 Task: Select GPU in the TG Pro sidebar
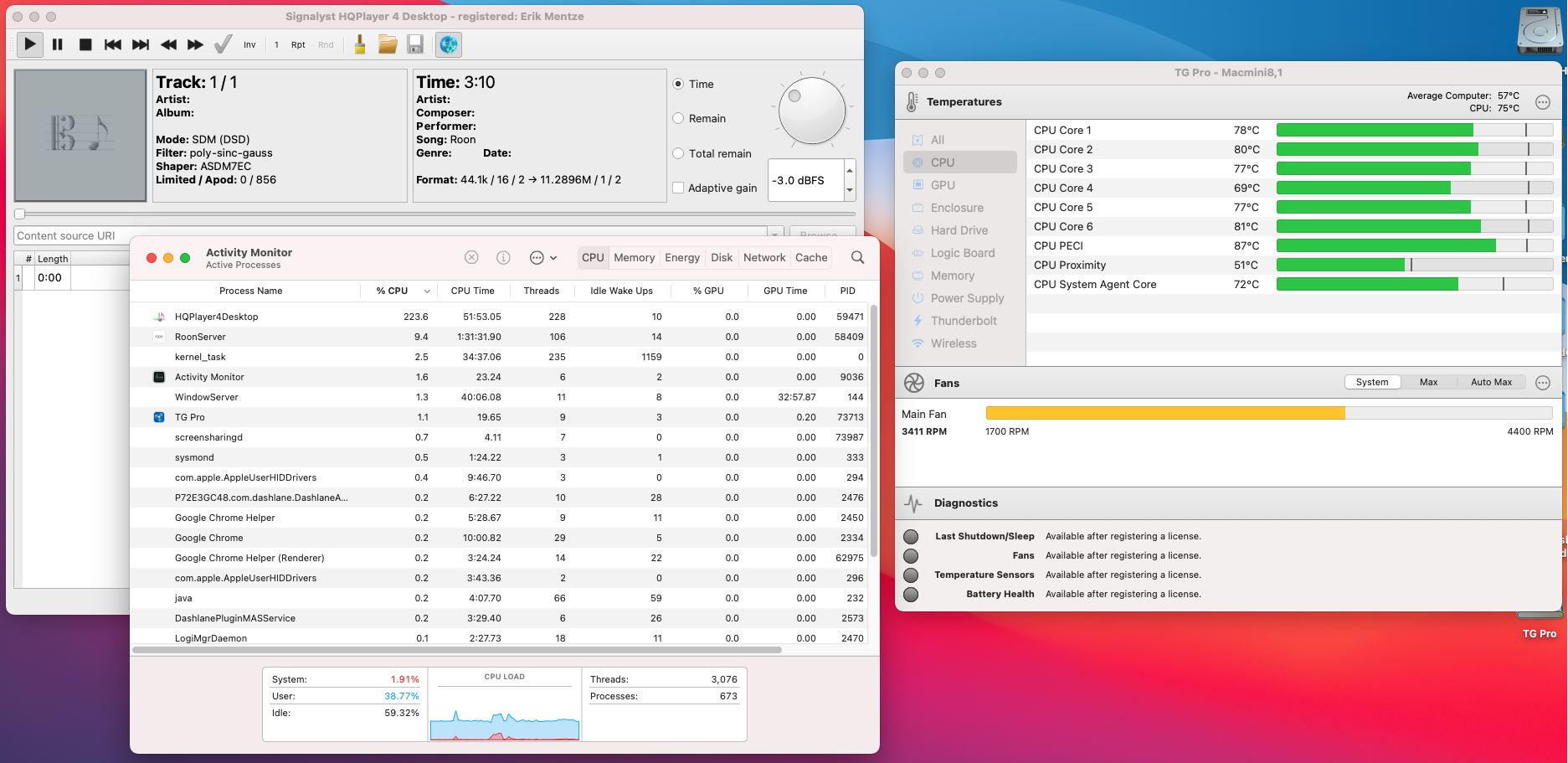pyautogui.click(x=942, y=185)
